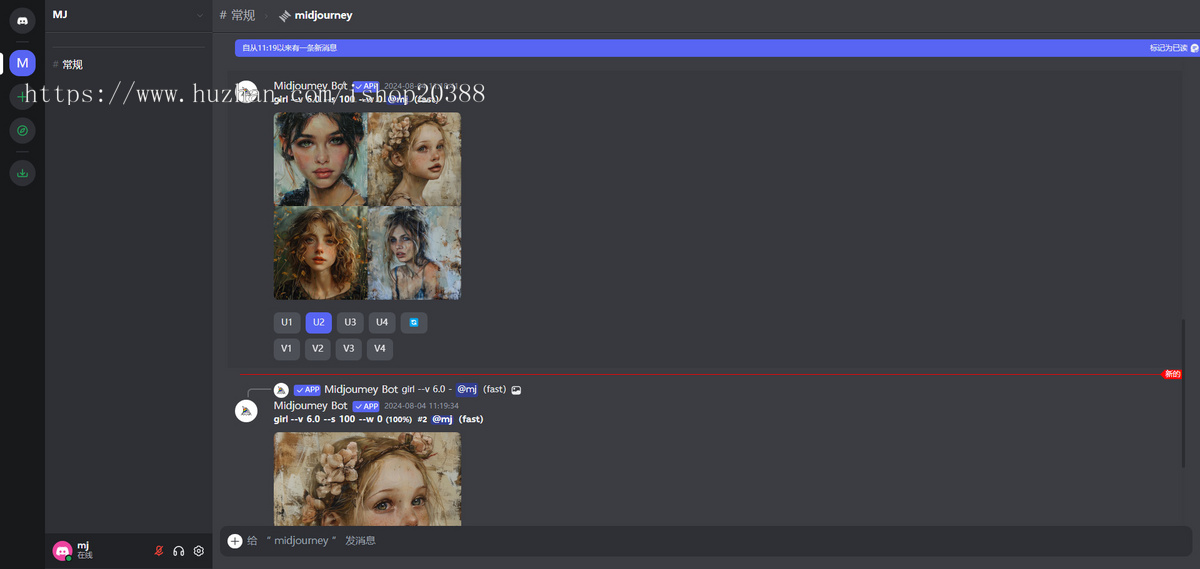Open Explore Servers compass icon

[x=22, y=130]
